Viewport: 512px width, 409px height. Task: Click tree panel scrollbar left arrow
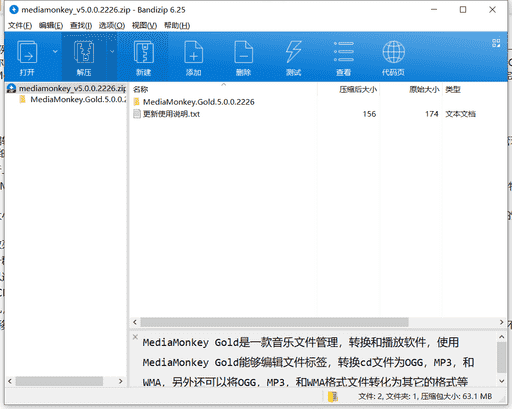[x=10, y=381]
